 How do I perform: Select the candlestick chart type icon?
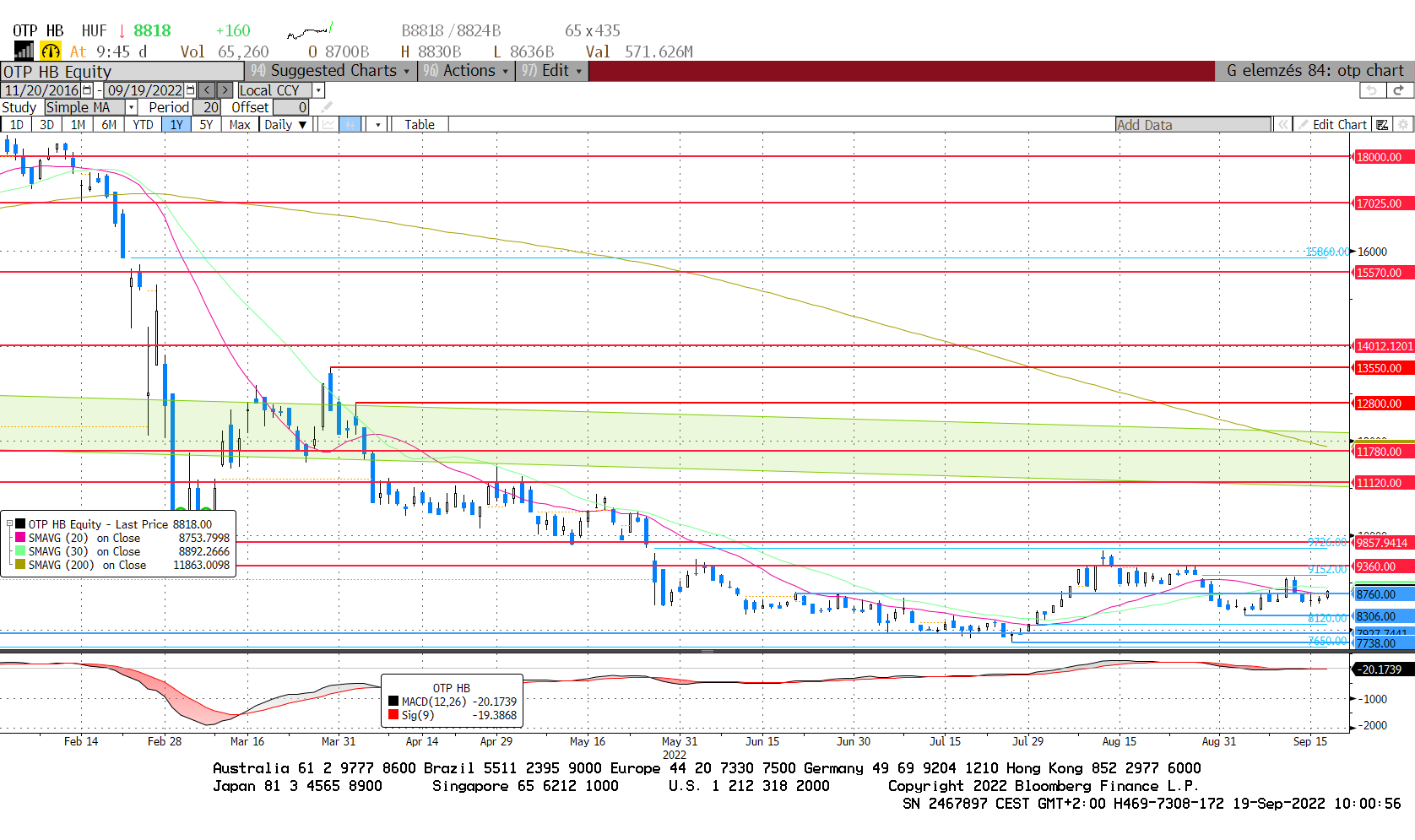(x=350, y=124)
